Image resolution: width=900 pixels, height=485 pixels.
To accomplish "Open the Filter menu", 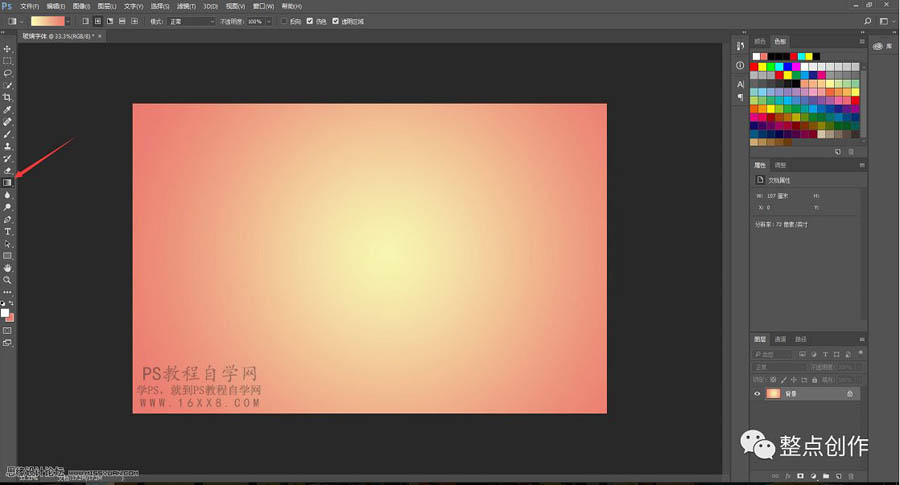I will point(185,6).
